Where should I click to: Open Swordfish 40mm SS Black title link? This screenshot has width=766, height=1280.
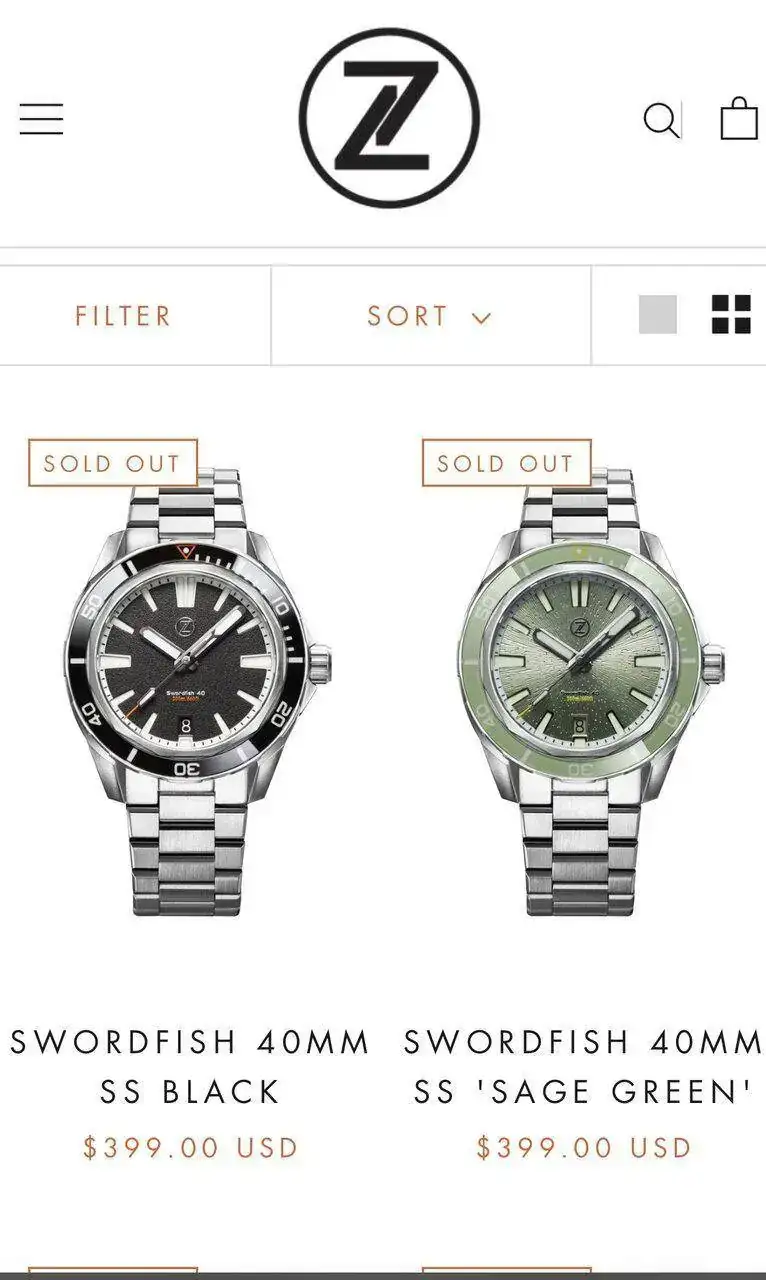(190, 1067)
